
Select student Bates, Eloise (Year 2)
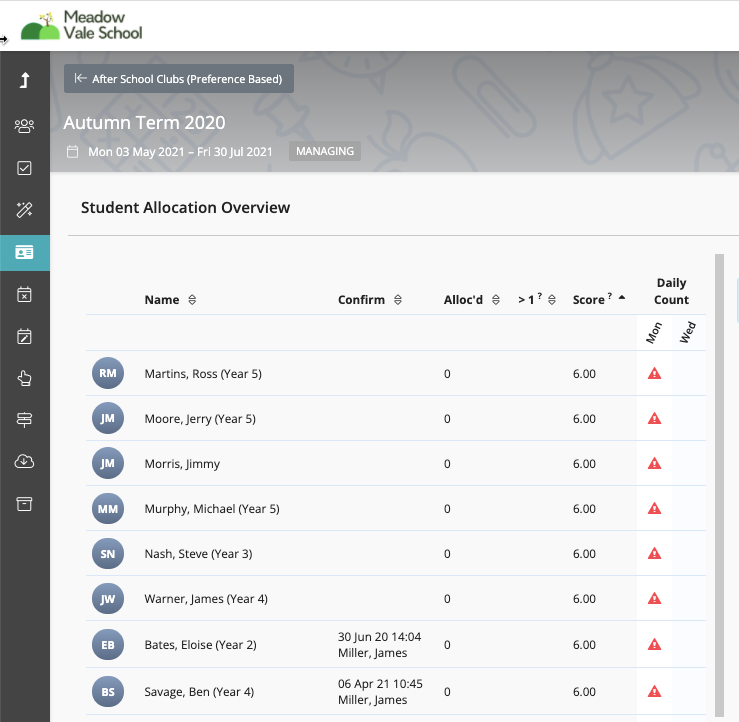(x=200, y=645)
